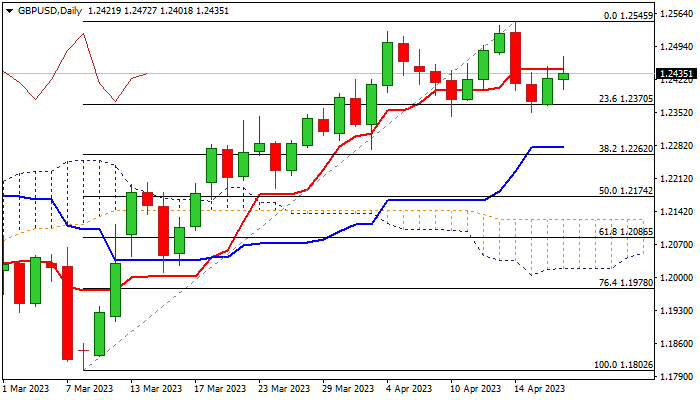Click the last small green candle
700x400 pixels.
[564, 76]
